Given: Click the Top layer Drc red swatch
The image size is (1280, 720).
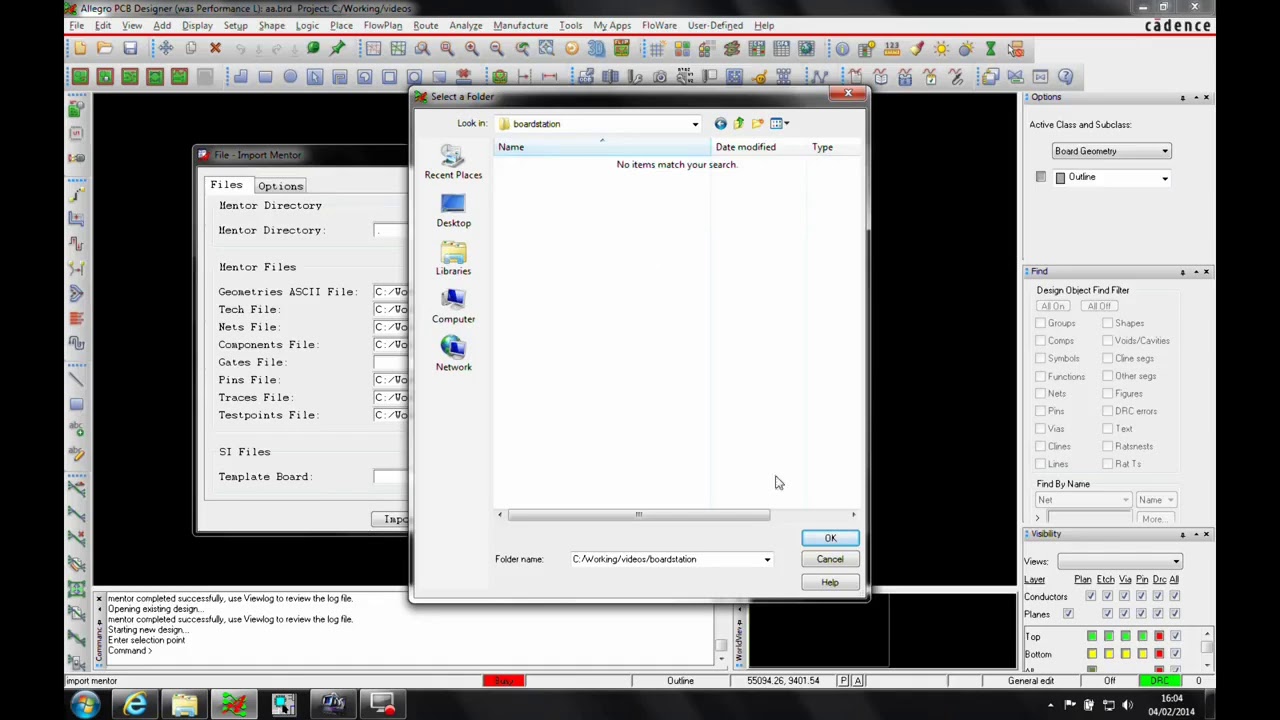Looking at the screenshot, I should tap(1159, 636).
